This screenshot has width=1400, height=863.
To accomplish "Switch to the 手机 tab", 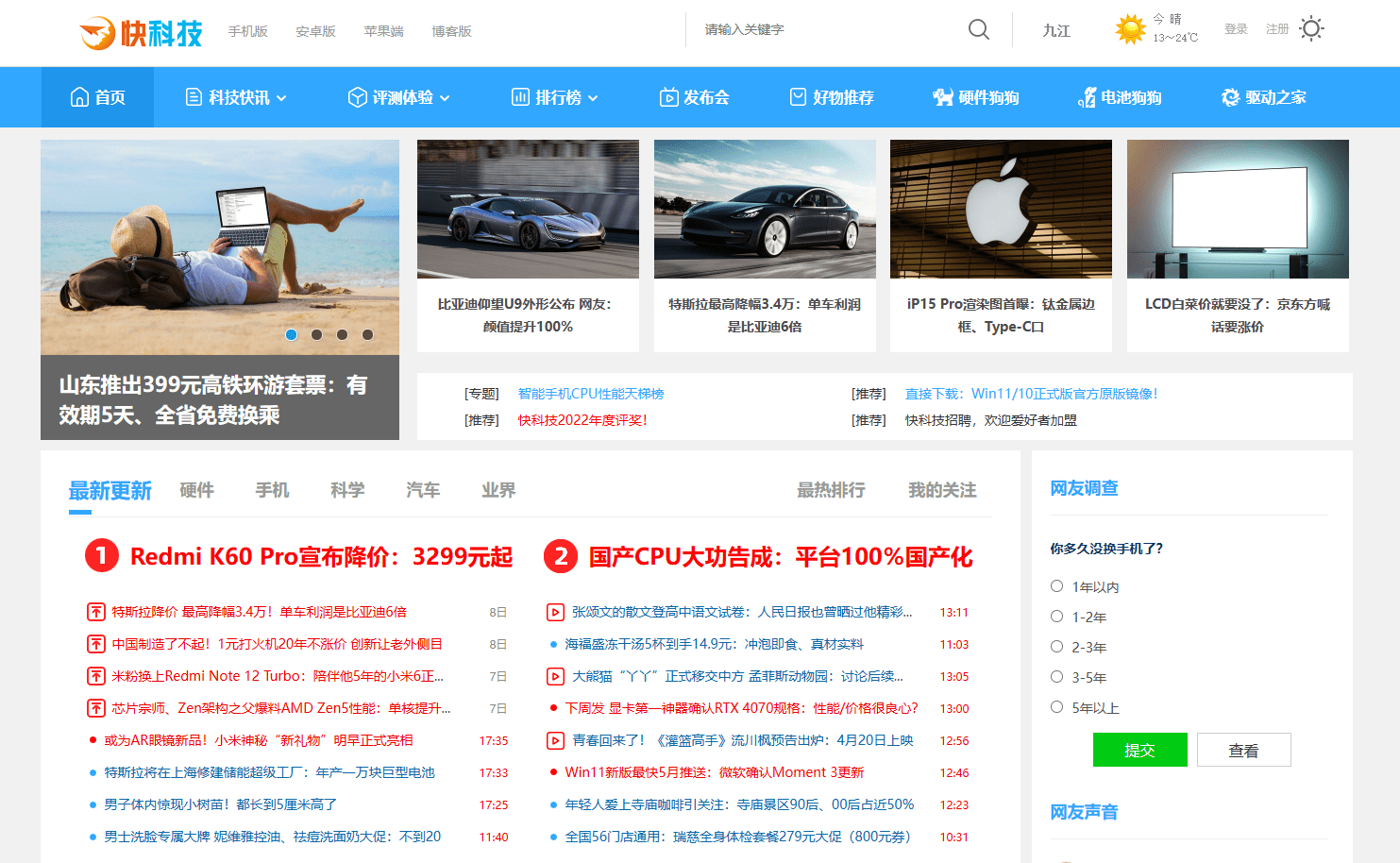I will coord(273,490).
